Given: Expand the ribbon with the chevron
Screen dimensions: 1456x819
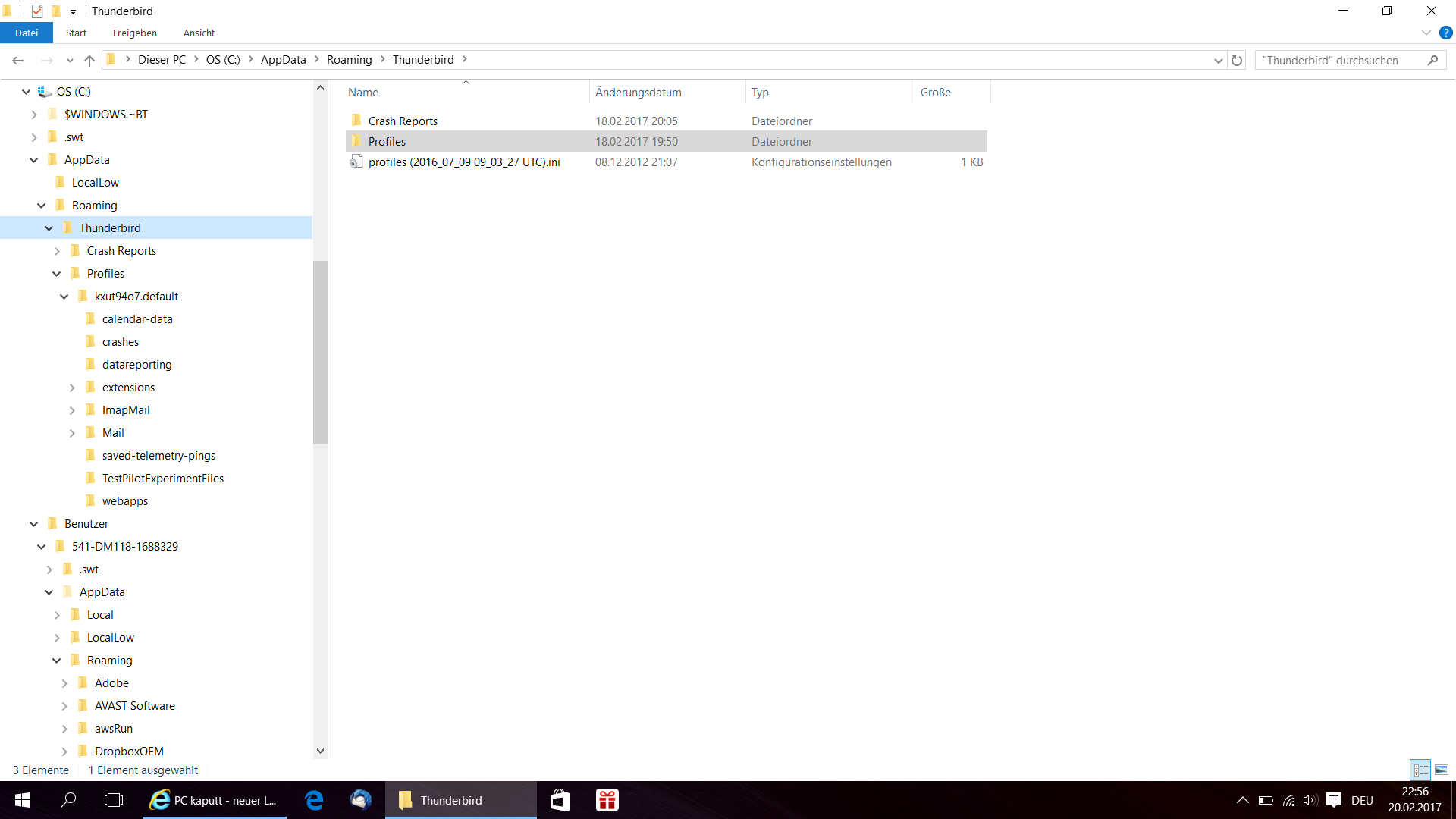Looking at the screenshot, I should 1426,33.
